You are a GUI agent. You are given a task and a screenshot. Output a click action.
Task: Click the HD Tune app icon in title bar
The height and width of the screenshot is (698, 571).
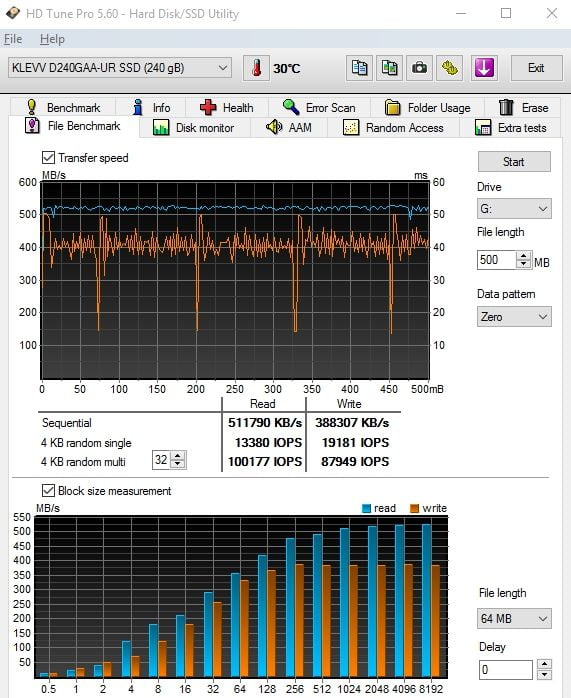coord(12,13)
